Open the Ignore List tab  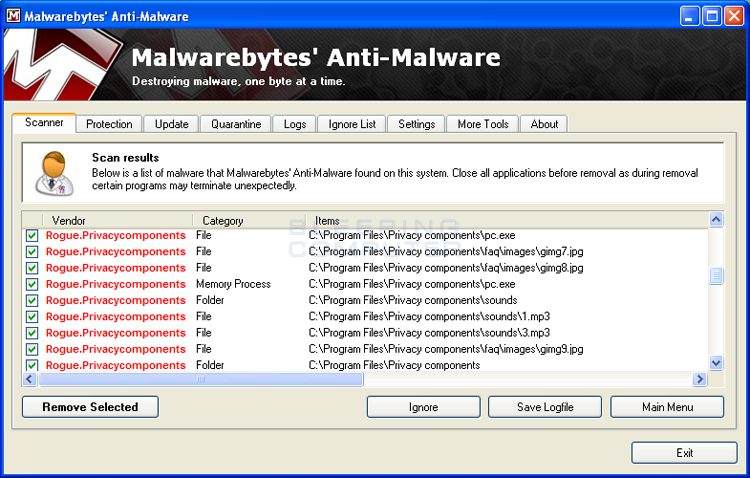(352, 124)
